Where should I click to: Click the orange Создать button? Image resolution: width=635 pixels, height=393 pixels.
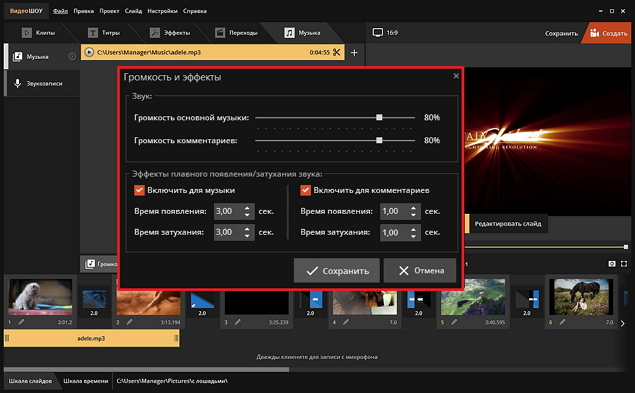coord(608,33)
